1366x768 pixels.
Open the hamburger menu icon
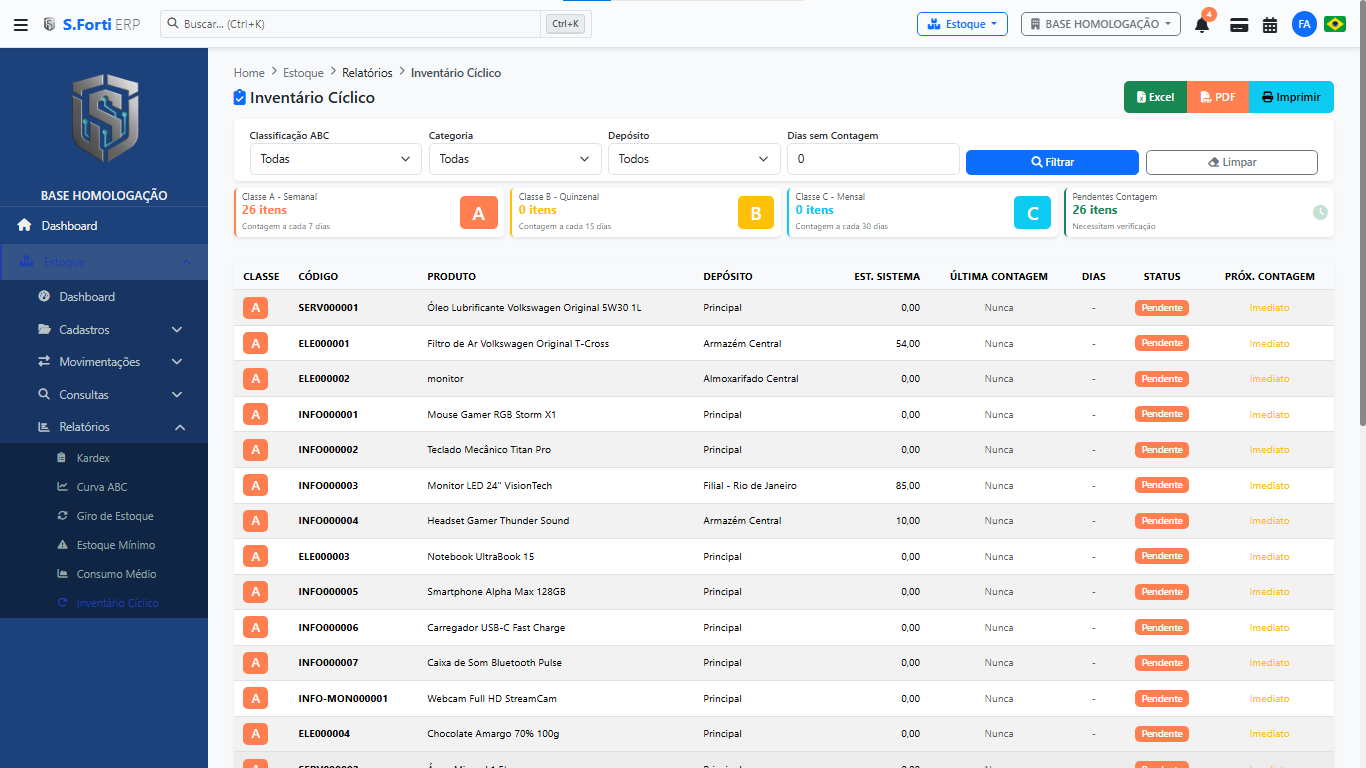pyautogui.click(x=20, y=24)
